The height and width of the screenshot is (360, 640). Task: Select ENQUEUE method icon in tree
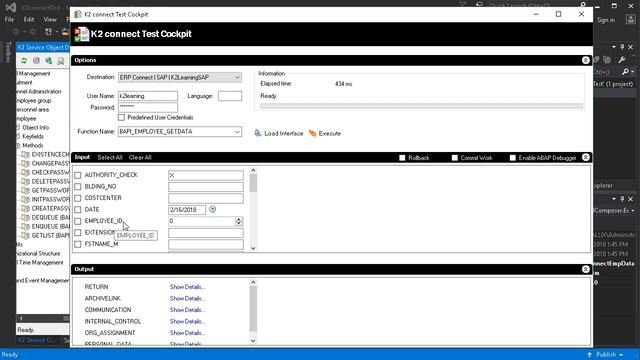coord(25,227)
